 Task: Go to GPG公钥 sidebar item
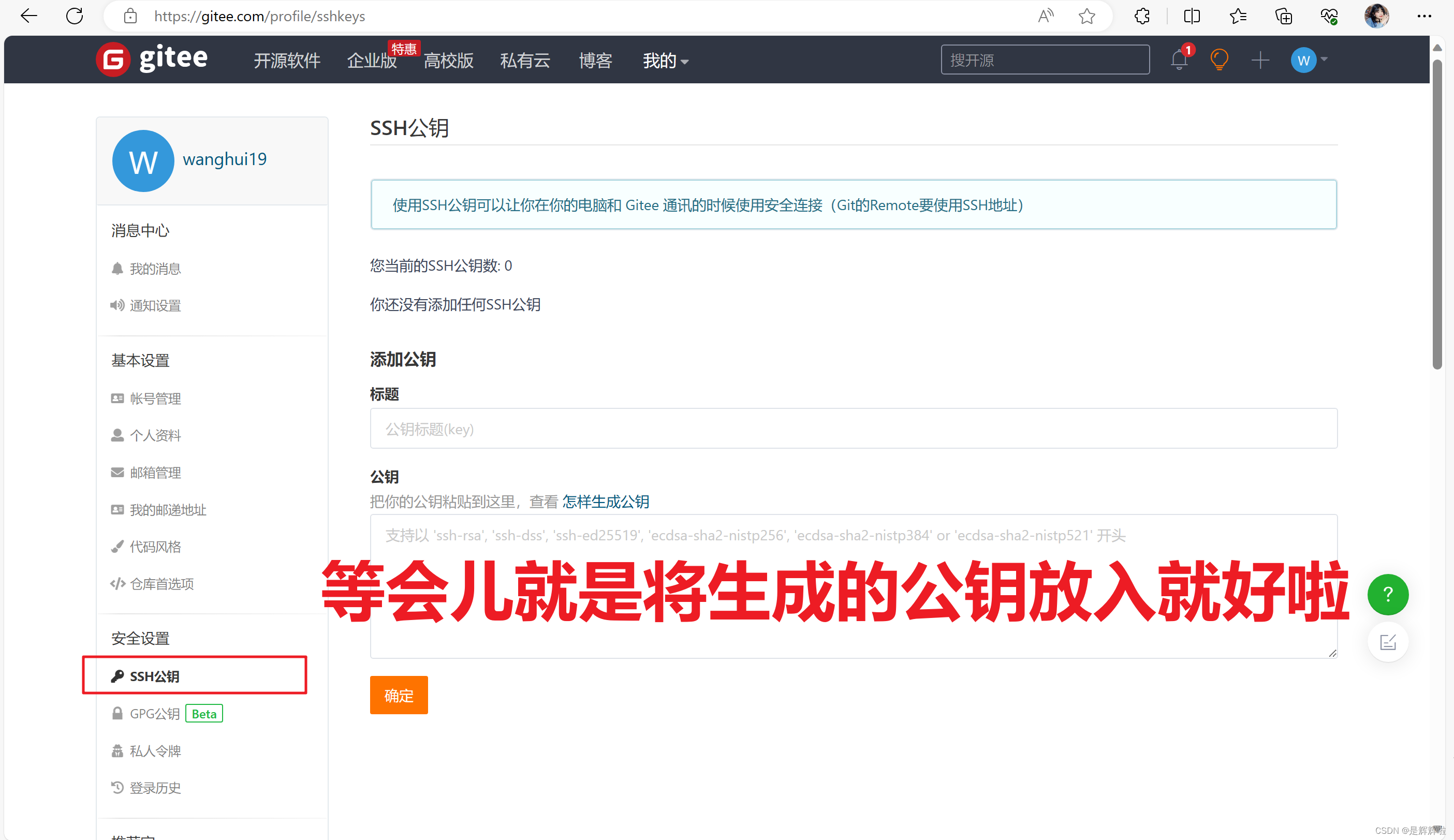click(155, 714)
